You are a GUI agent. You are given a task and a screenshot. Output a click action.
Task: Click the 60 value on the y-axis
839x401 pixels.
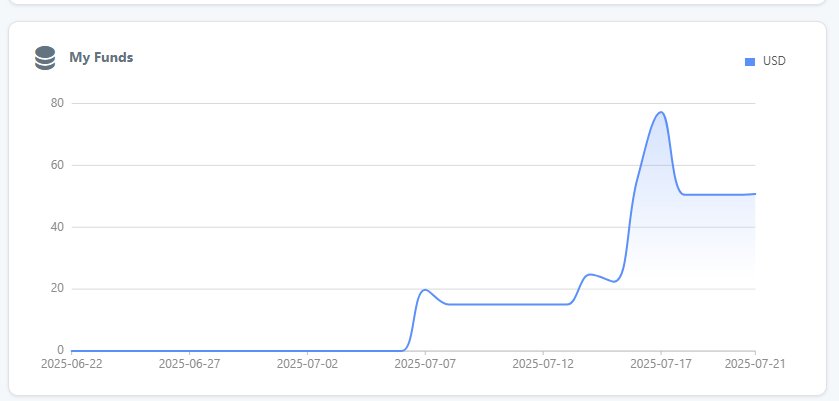point(57,165)
